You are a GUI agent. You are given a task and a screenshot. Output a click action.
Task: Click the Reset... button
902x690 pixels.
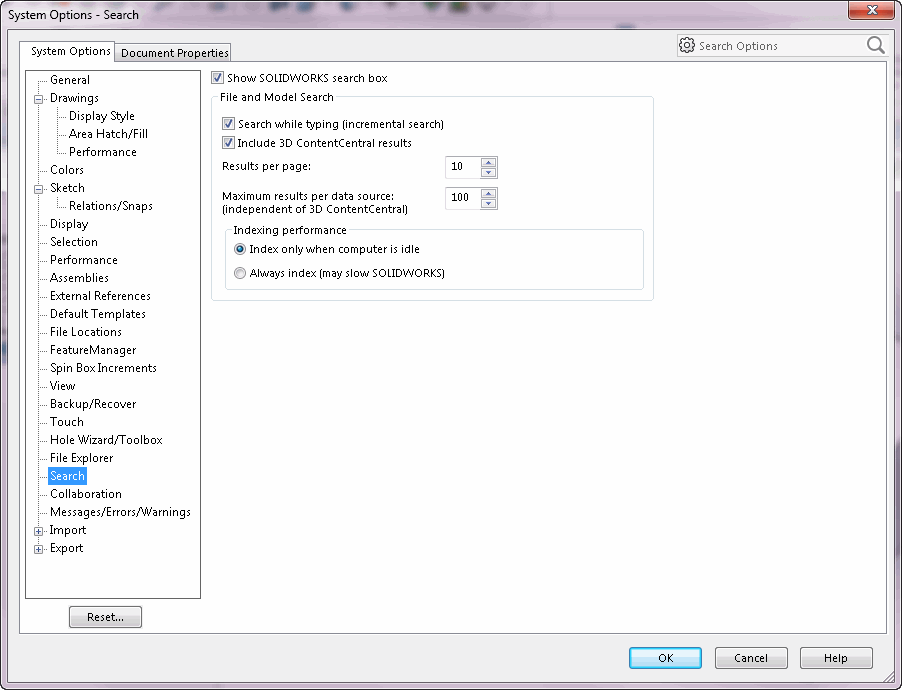click(x=105, y=617)
